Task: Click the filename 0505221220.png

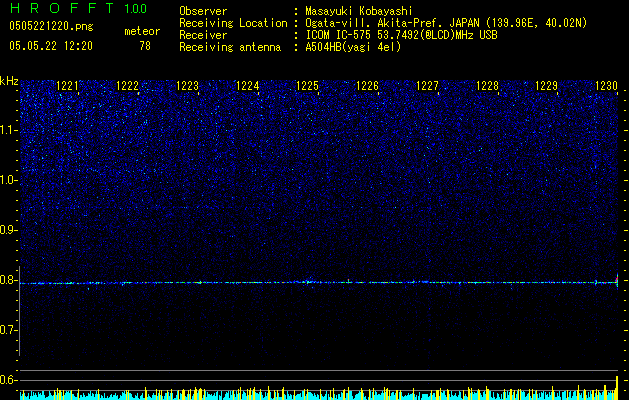Action: tap(51, 26)
